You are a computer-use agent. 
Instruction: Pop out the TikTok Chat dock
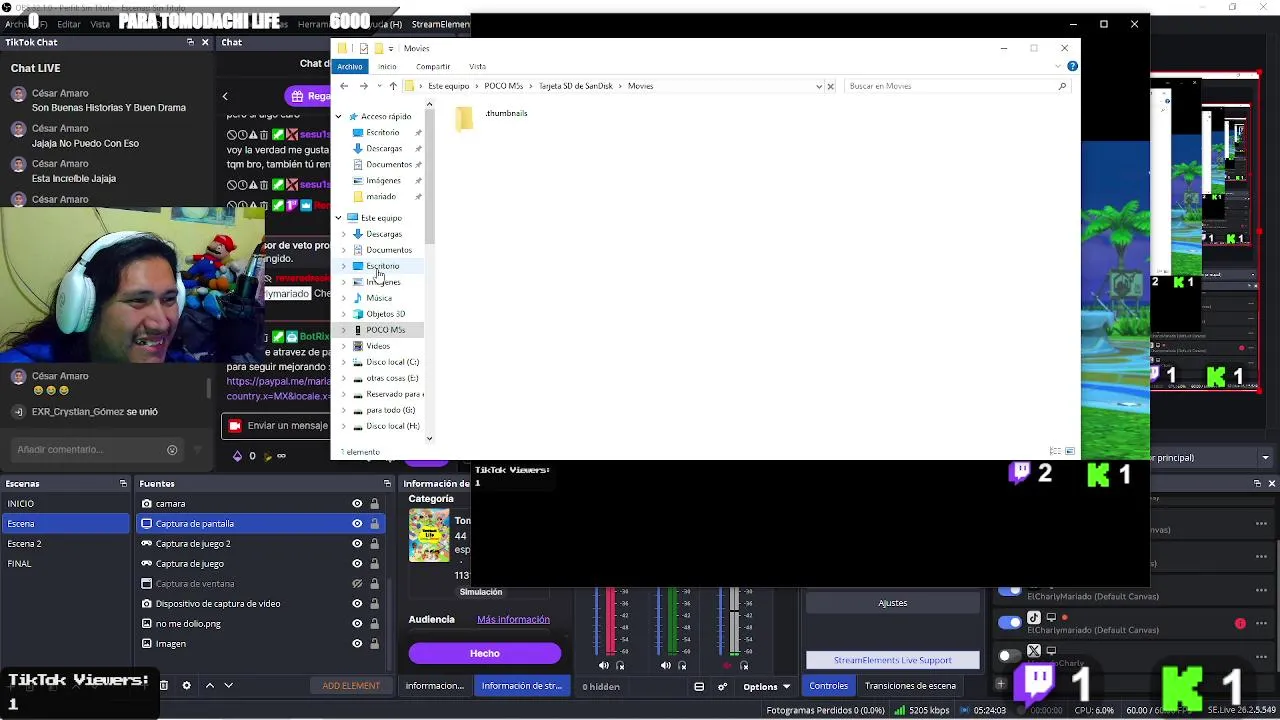pyautogui.click(x=190, y=42)
